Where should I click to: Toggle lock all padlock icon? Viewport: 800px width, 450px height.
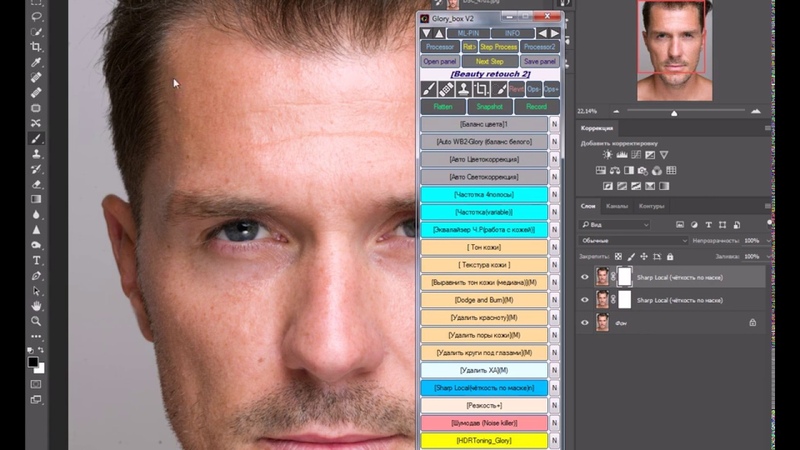coord(670,257)
